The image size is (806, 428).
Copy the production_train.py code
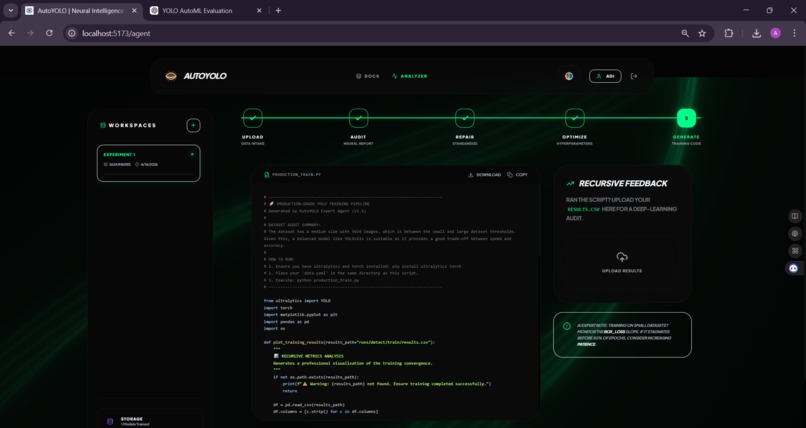click(x=517, y=175)
